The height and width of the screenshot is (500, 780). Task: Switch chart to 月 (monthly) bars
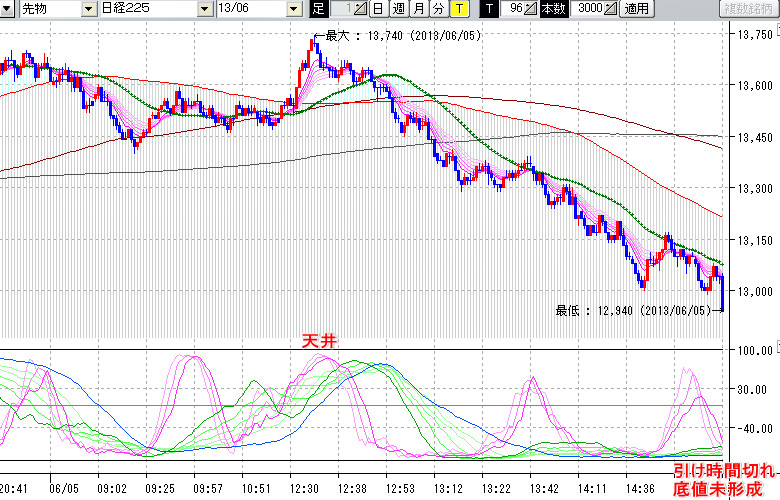(x=418, y=9)
